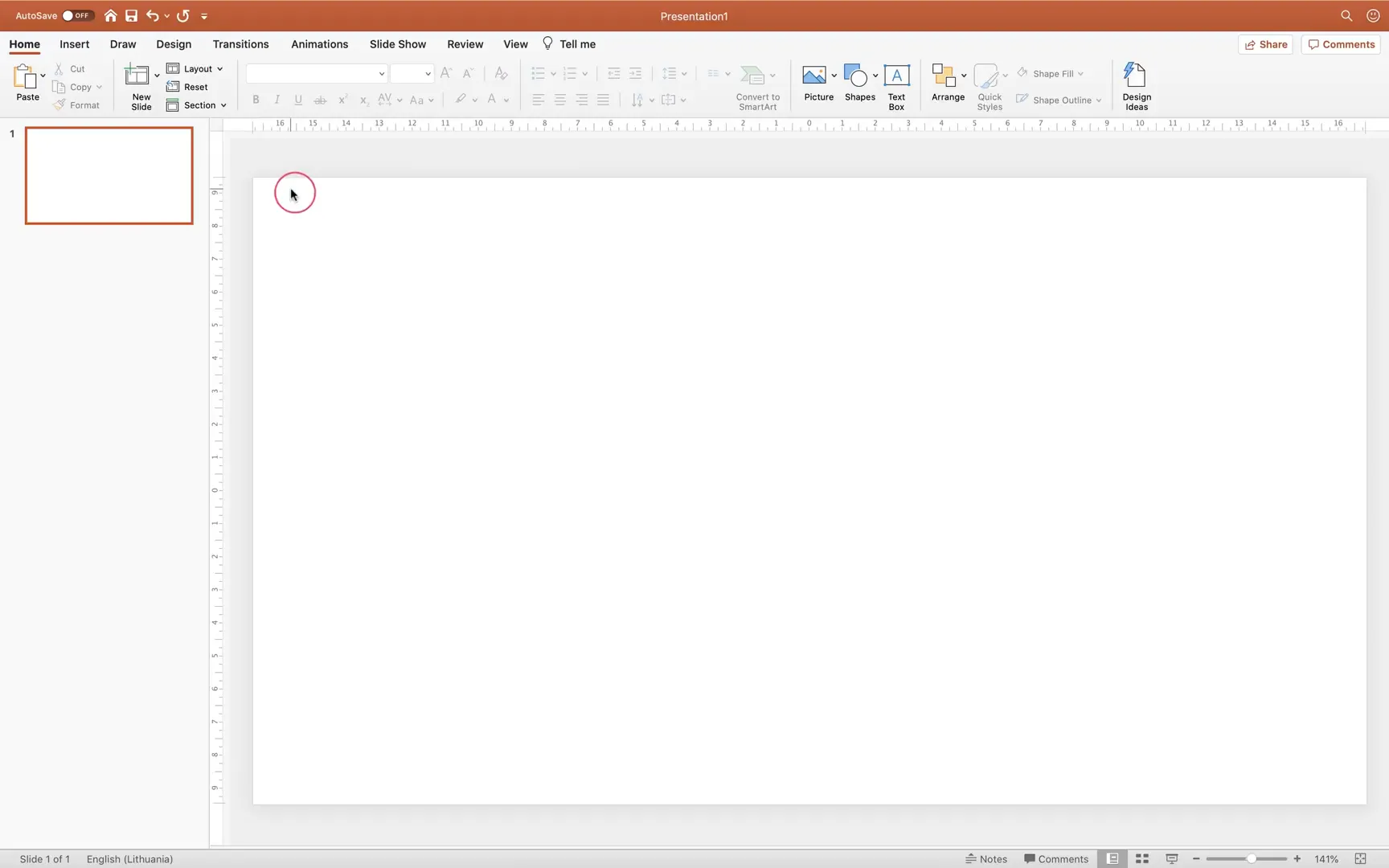Click the Slide Sorter view icon
The image size is (1389, 868).
(x=1141, y=858)
